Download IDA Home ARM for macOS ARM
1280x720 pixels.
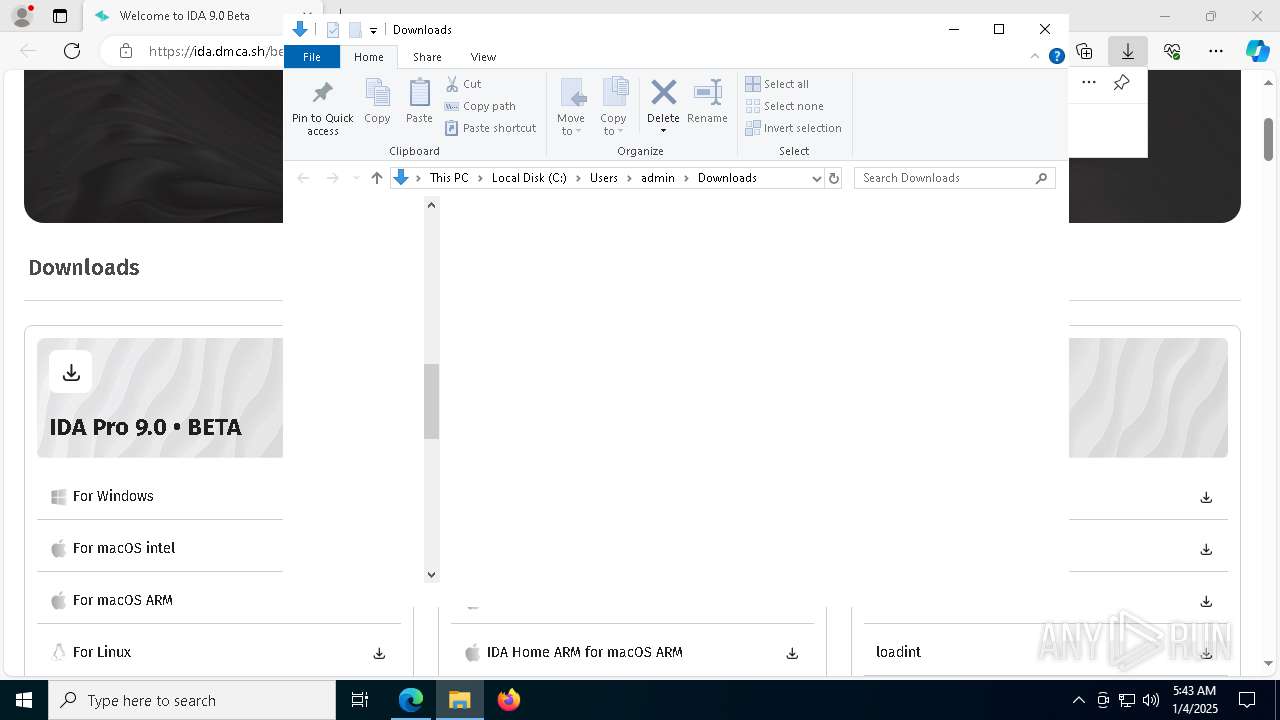792,653
